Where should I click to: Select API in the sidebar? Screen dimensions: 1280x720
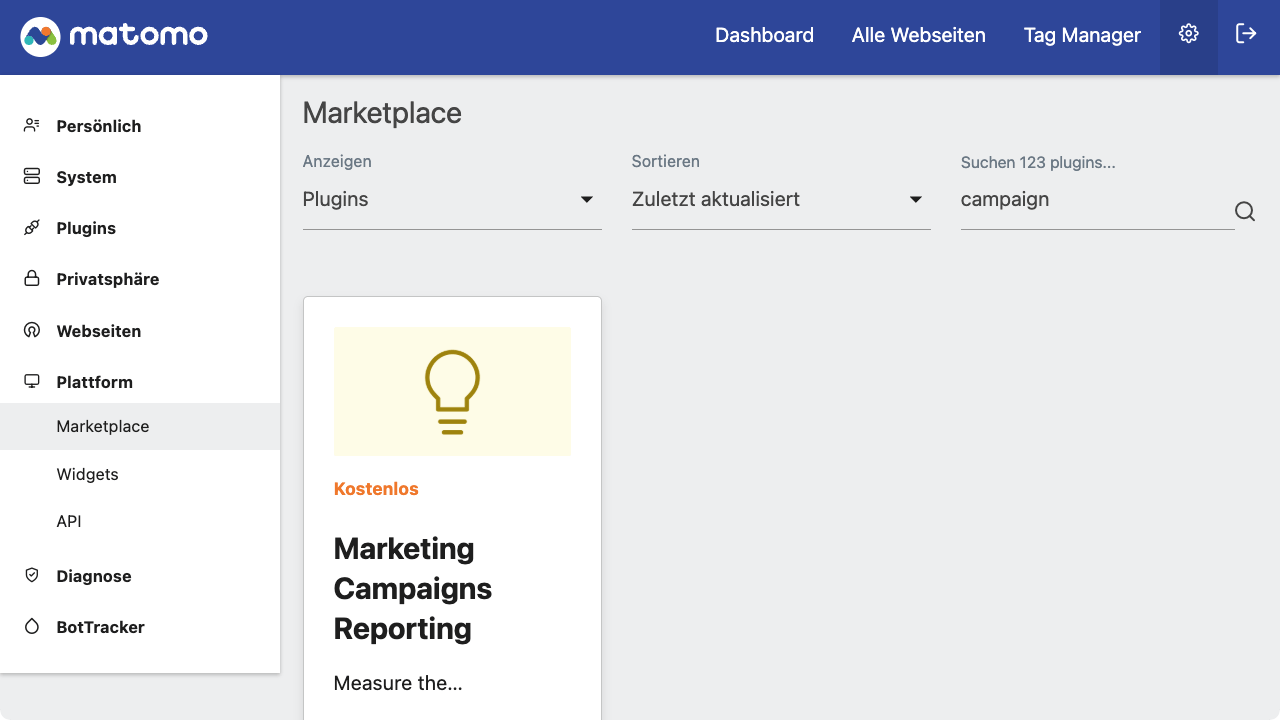140,521
